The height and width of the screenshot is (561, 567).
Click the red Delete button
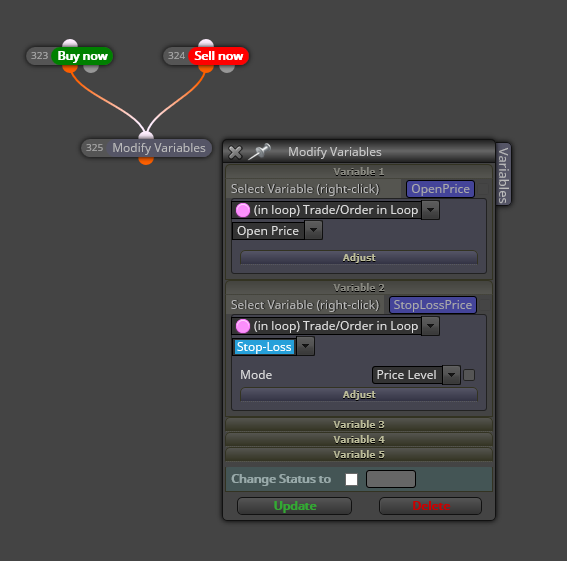(430, 506)
